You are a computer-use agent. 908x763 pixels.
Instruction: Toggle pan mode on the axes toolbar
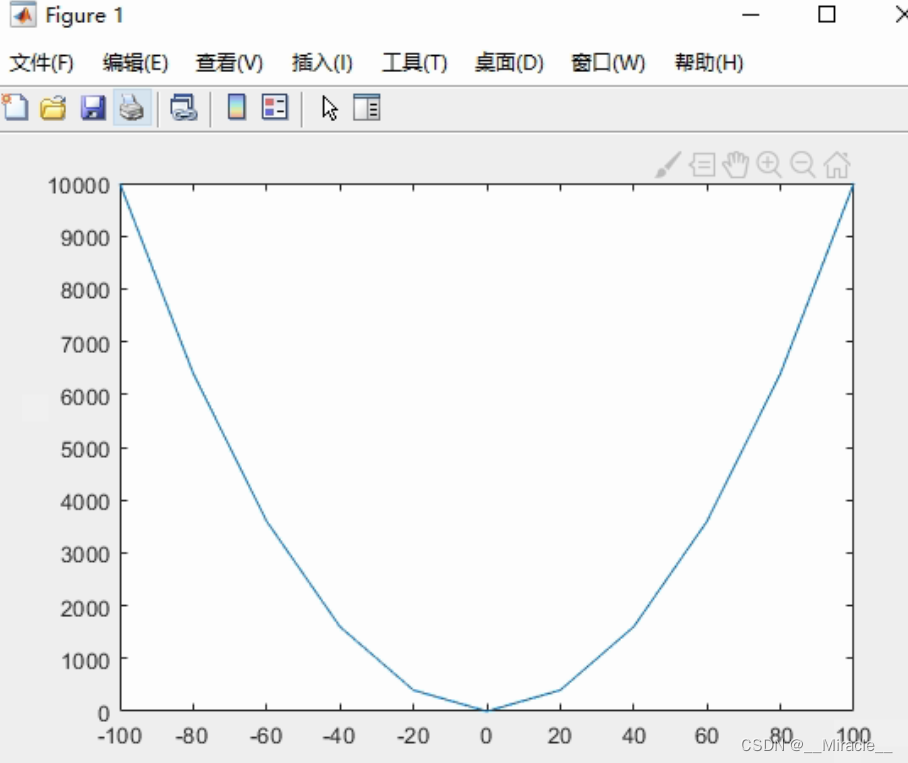click(x=736, y=164)
